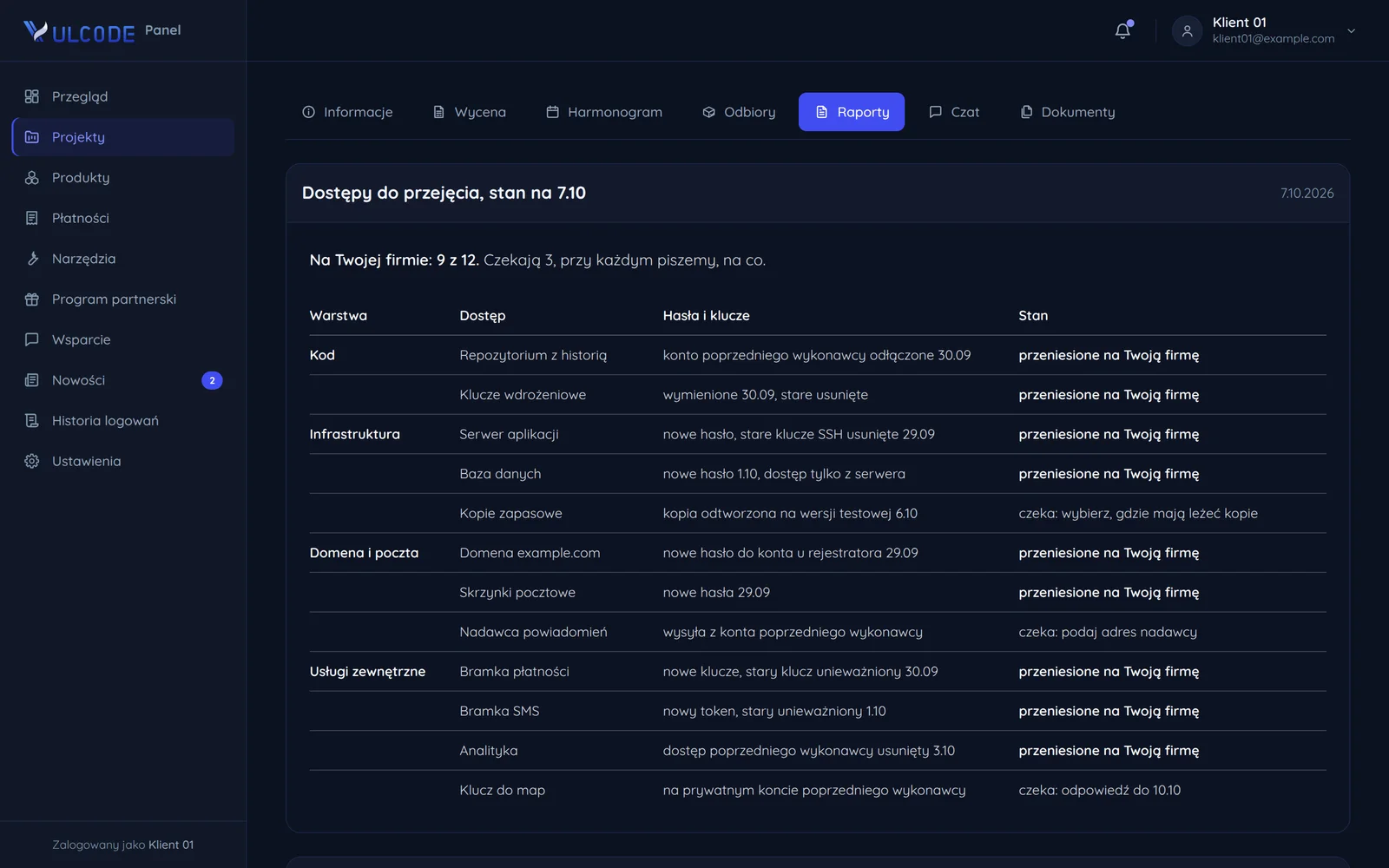
Task: Click the user avatar icon
Action: pyautogui.click(x=1187, y=31)
